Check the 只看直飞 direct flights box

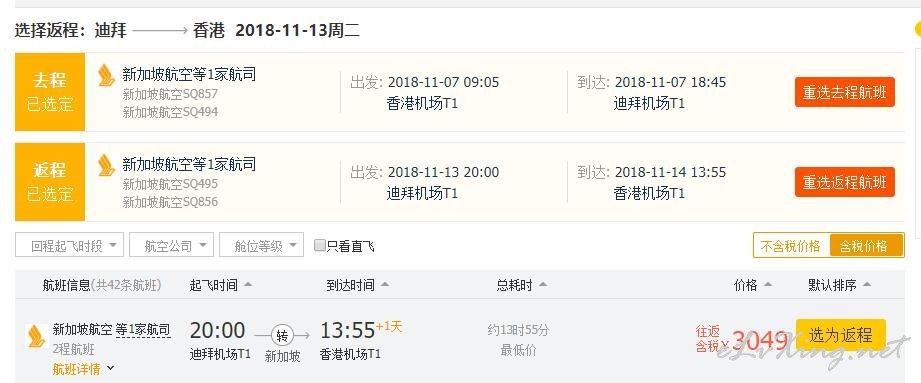pos(320,246)
